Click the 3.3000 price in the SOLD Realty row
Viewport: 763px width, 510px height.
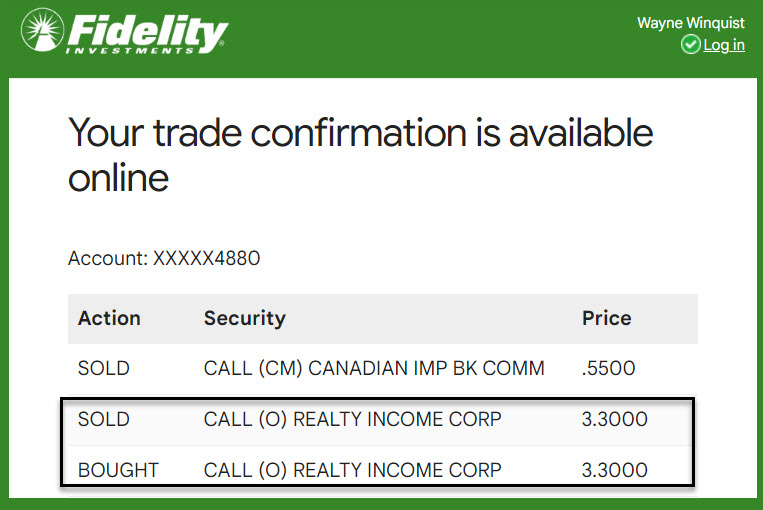pyautogui.click(x=614, y=419)
